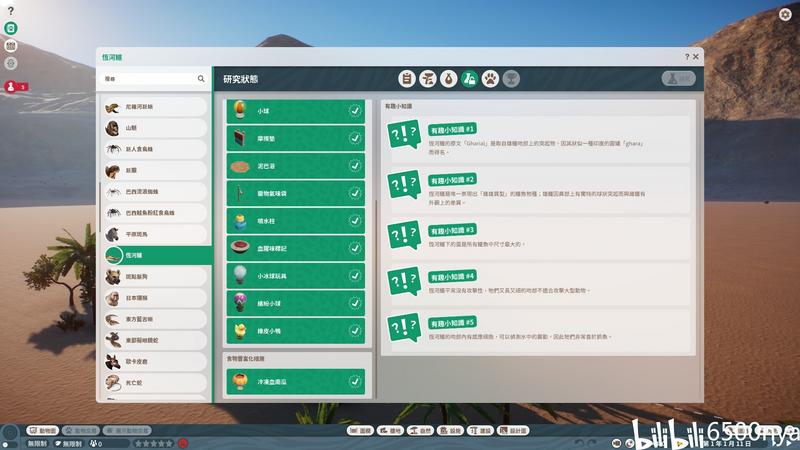Click the blood scent marker bowl icon
The height and width of the screenshot is (450, 800).
[240, 248]
